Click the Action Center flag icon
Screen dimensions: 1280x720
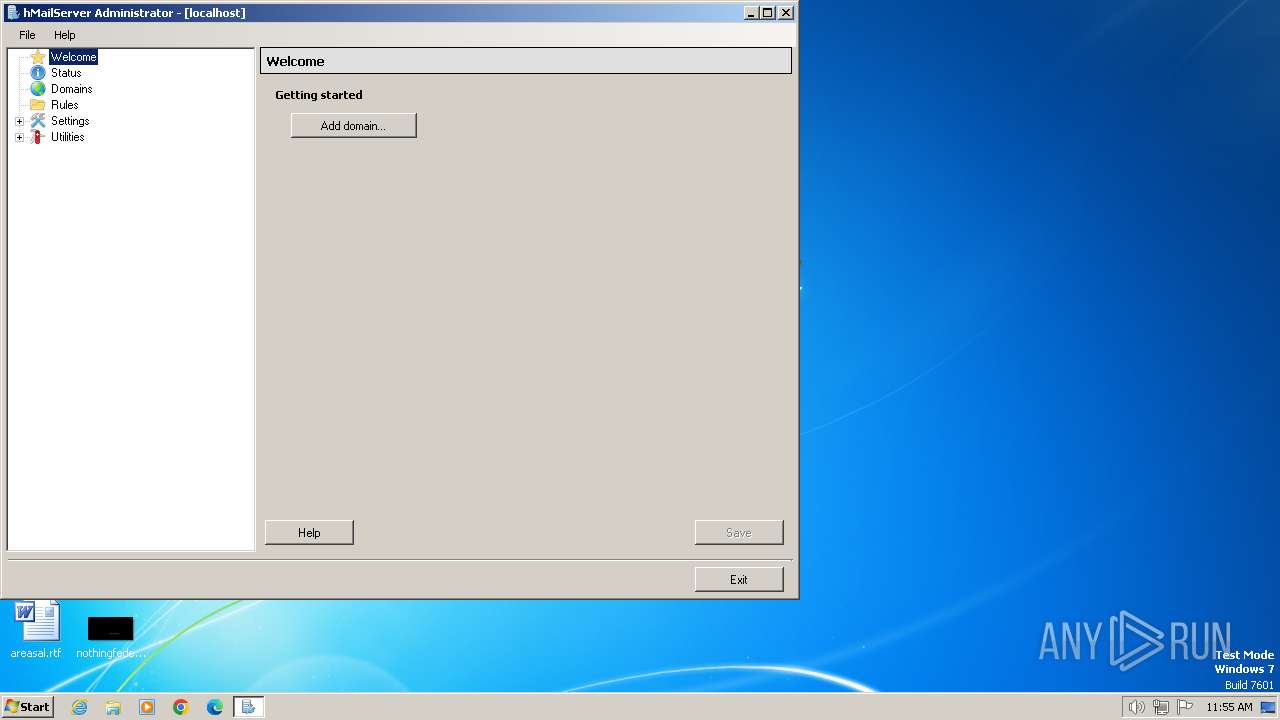[1186, 707]
